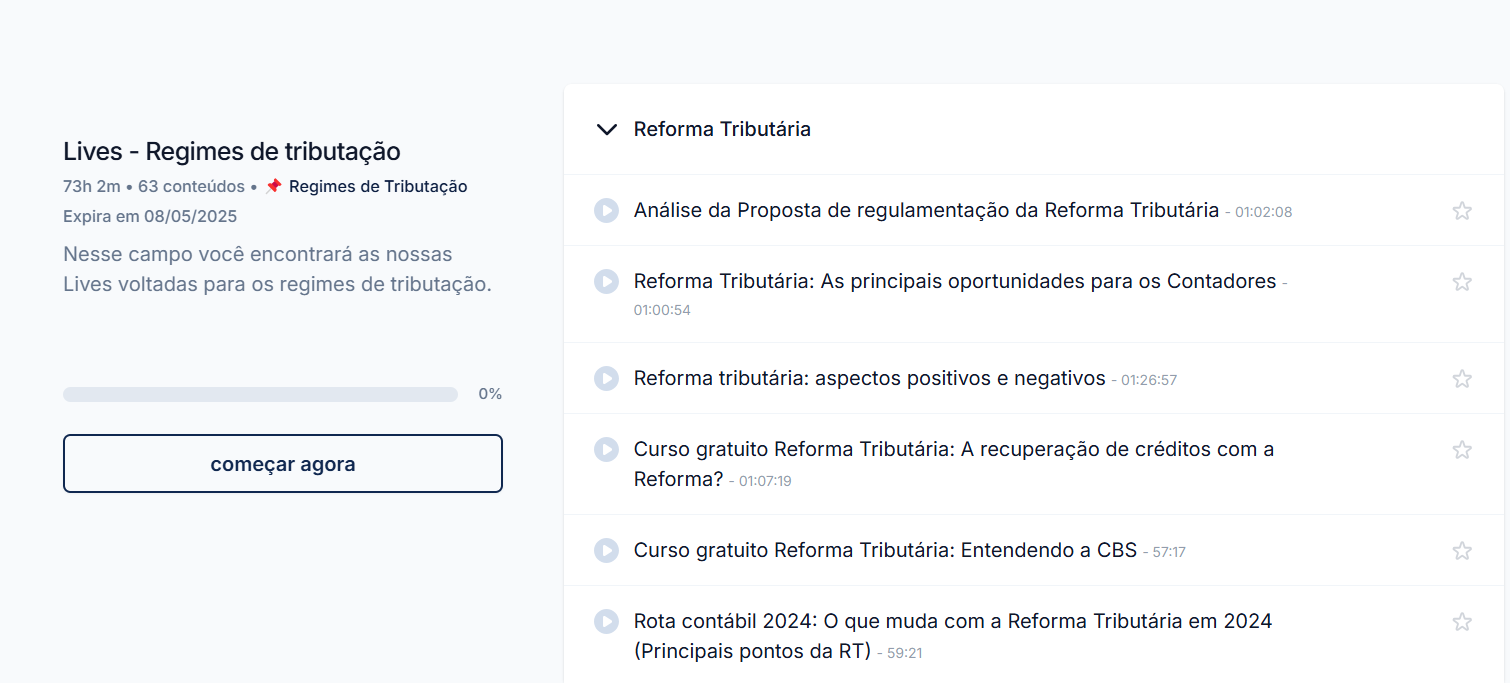Play the recuperação de créditos course video
This screenshot has width=1510, height=683.
pyautogui.click(x=606, y=449)
